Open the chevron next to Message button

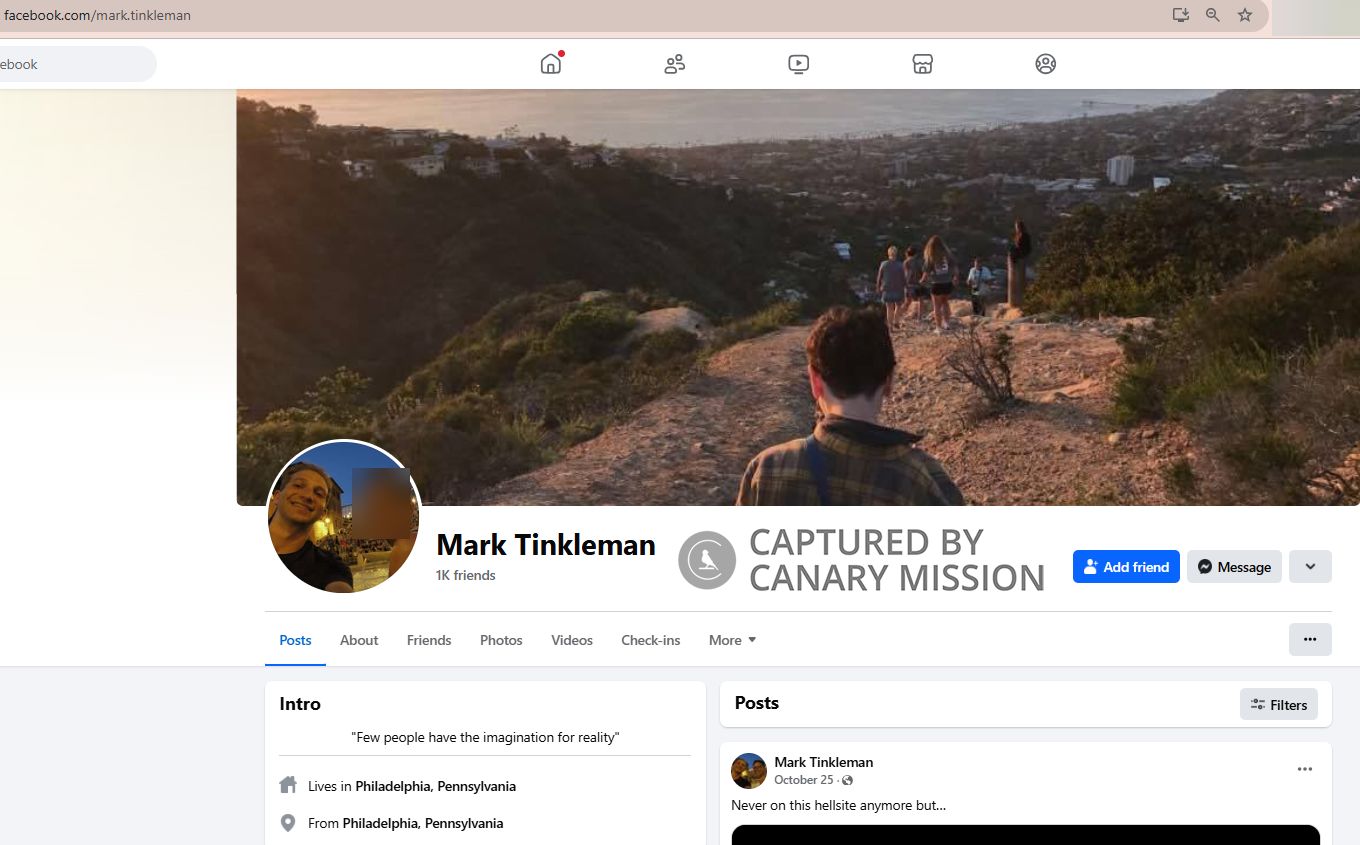pyautogui.click(x=1310, y=566)
